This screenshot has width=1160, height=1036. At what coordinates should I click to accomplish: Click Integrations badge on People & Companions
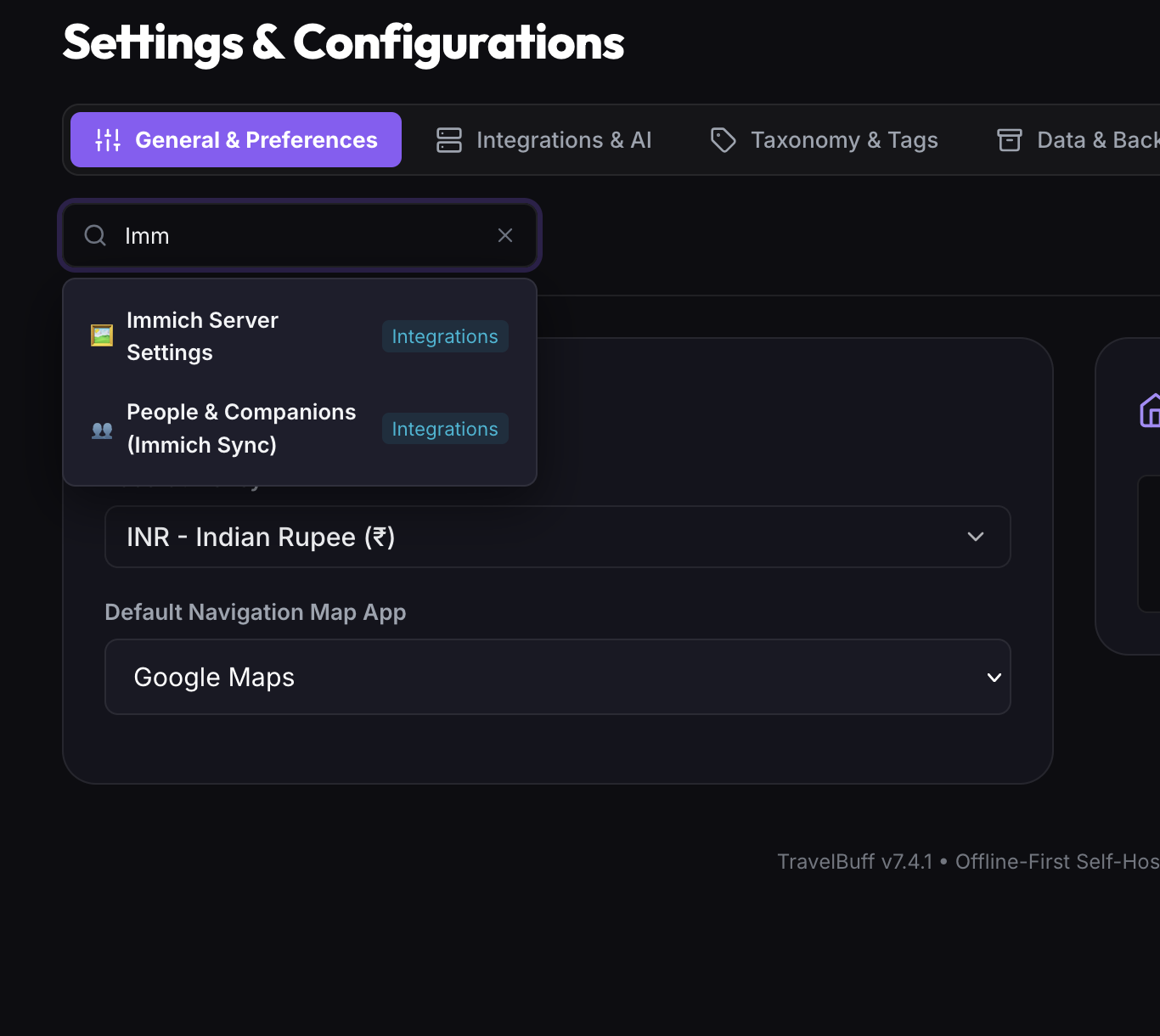pos(445,429)
